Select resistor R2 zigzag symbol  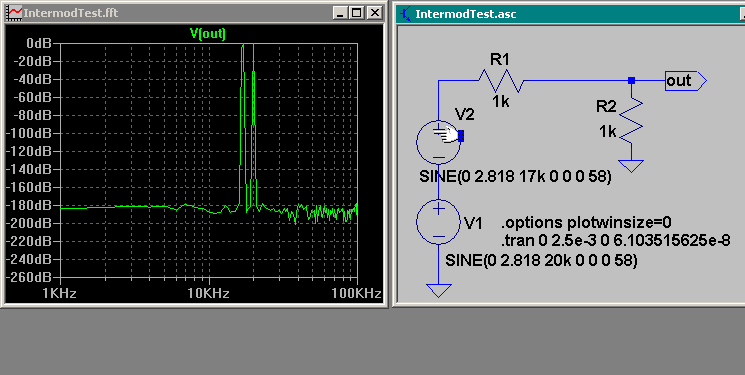point(631,121)
